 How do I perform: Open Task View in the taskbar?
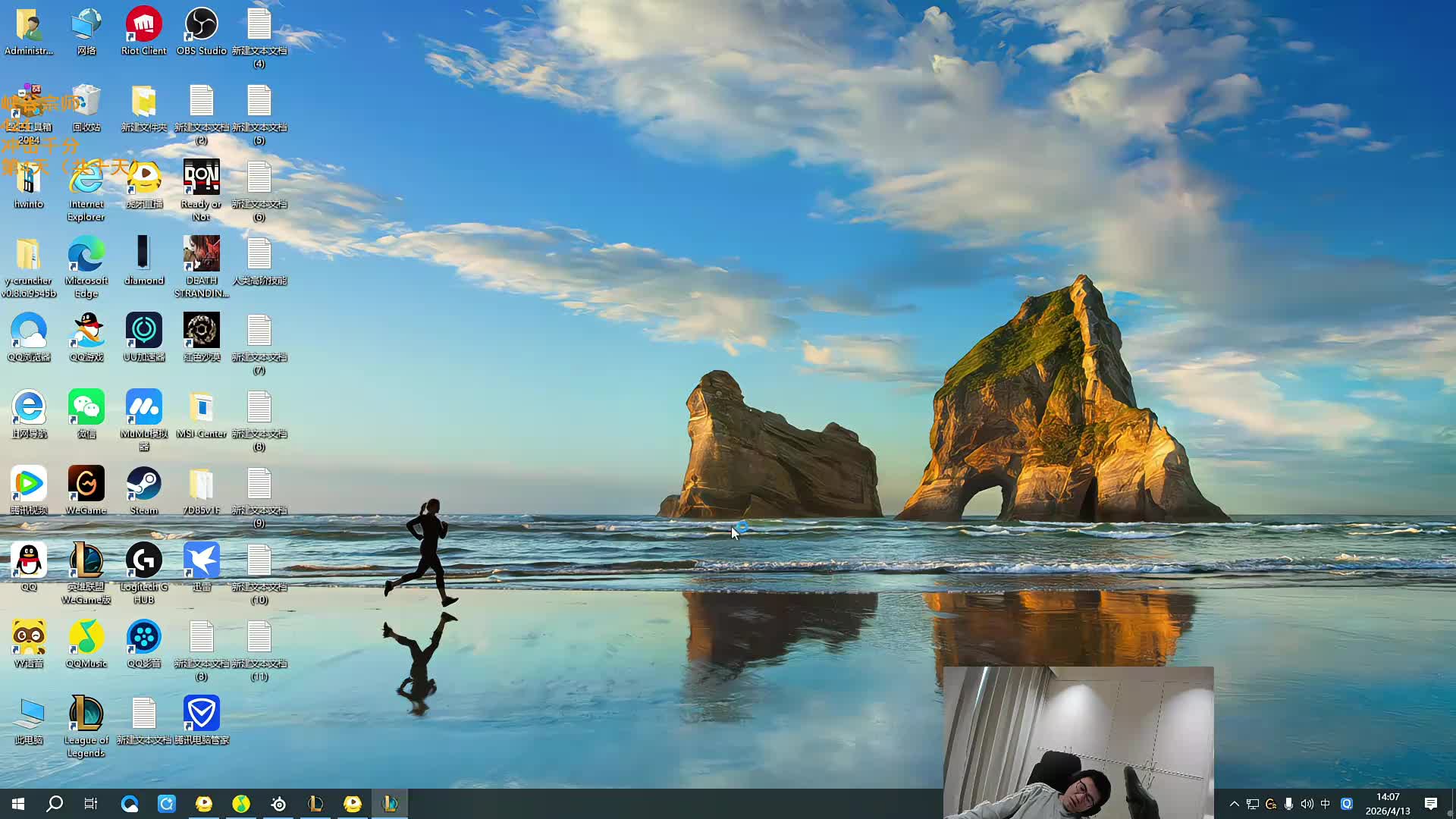click(x=91, y=804)
